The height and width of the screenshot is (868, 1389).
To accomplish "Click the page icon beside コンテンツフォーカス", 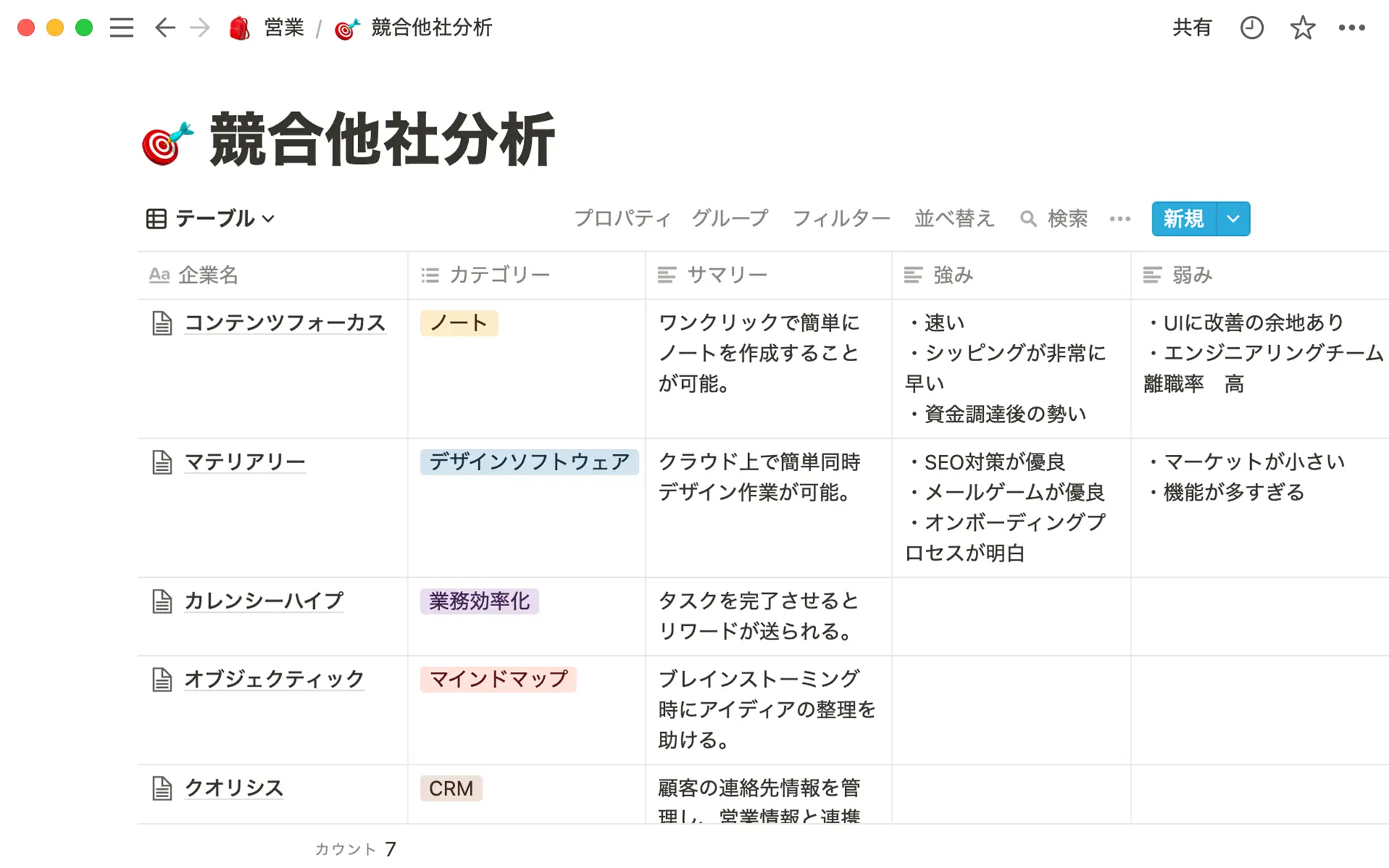I will pos(161,323).
